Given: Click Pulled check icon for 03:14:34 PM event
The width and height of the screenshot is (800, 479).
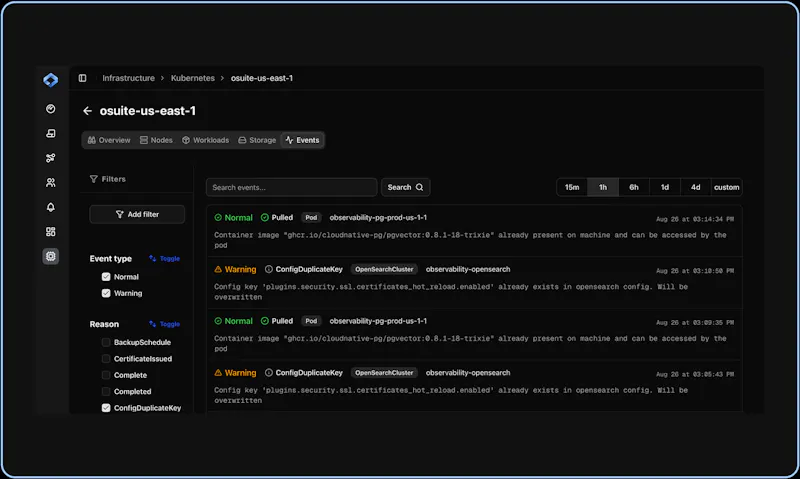Looking at the screenshot, I should (x=264, y=218).
